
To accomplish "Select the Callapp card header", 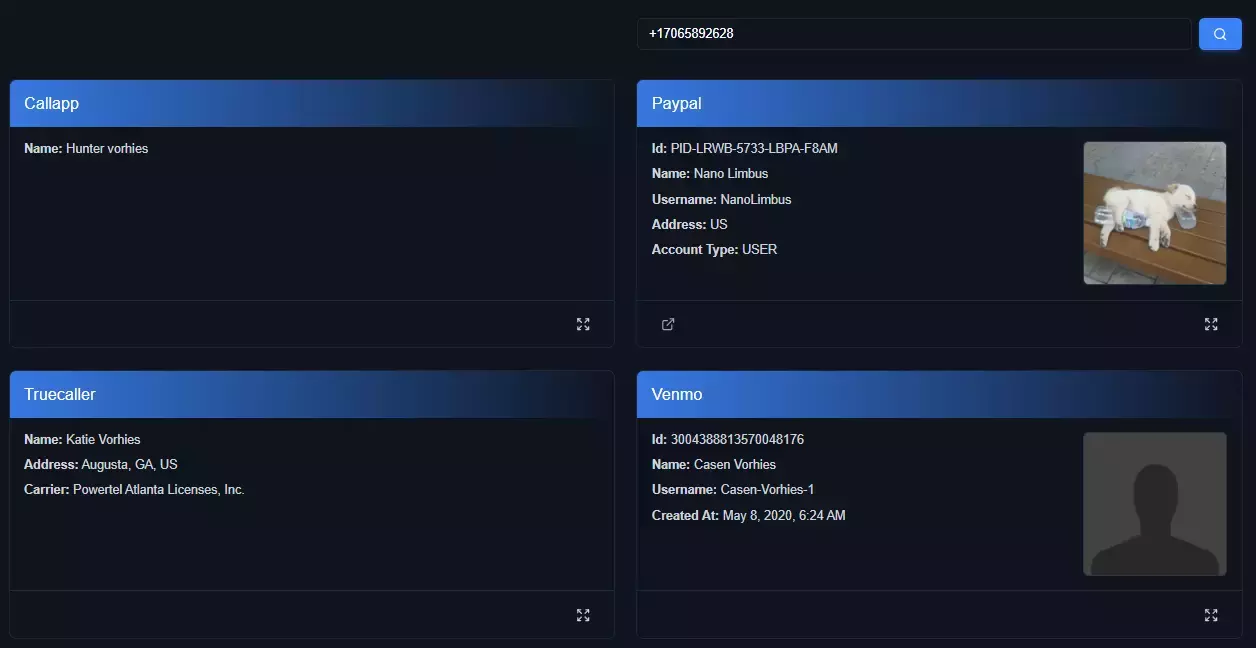I will 312,104.
